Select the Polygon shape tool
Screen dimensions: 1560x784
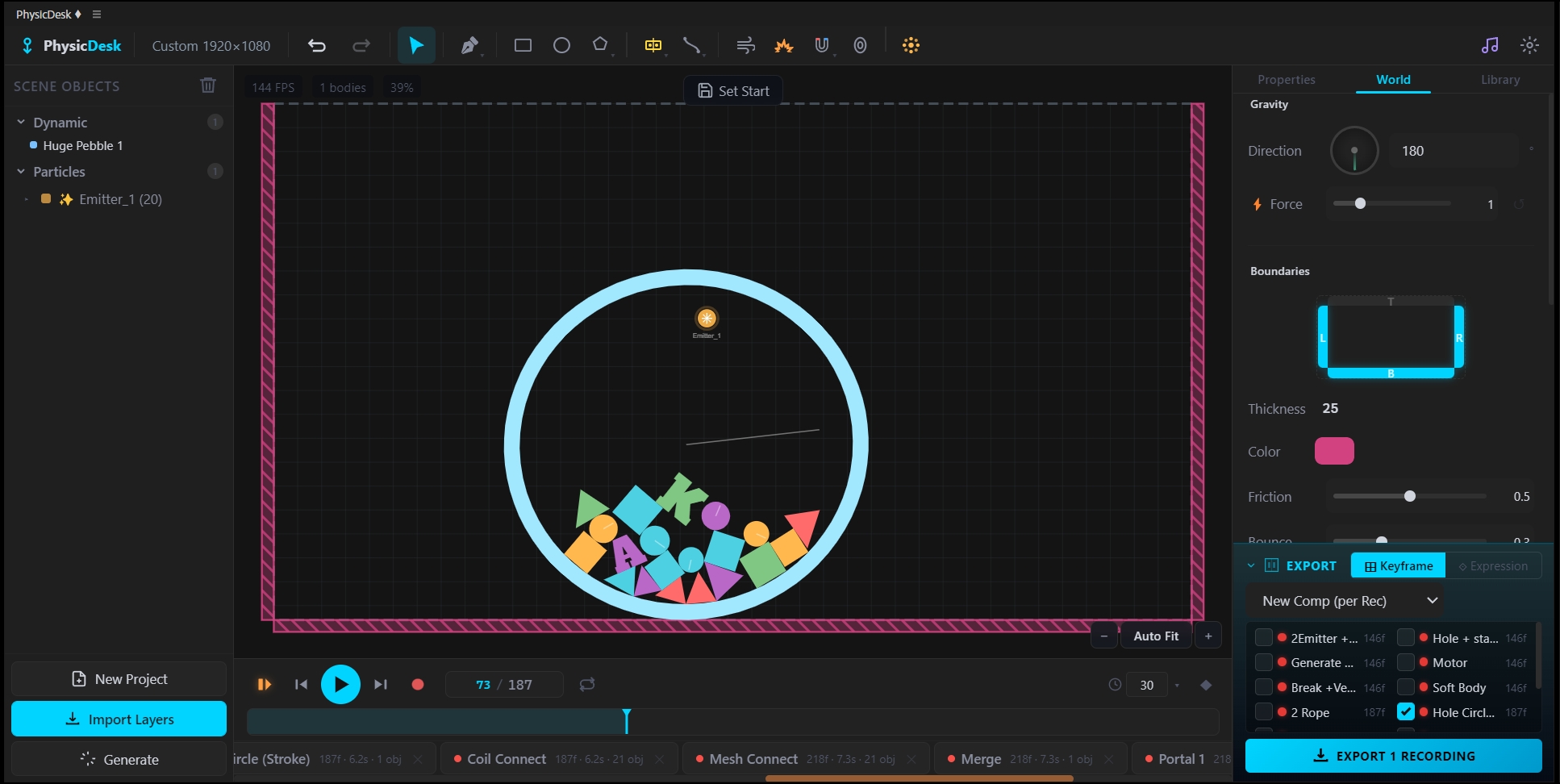600,44
